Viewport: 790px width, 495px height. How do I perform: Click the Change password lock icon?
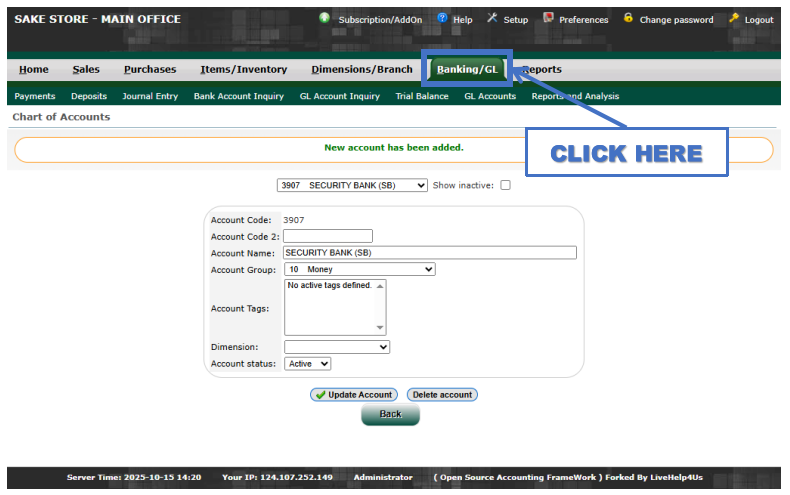[x=628, y=18]
